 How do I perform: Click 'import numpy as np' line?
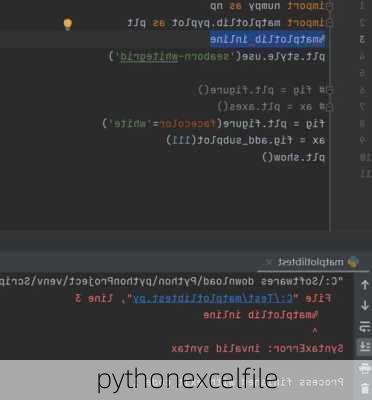(267, 6)
